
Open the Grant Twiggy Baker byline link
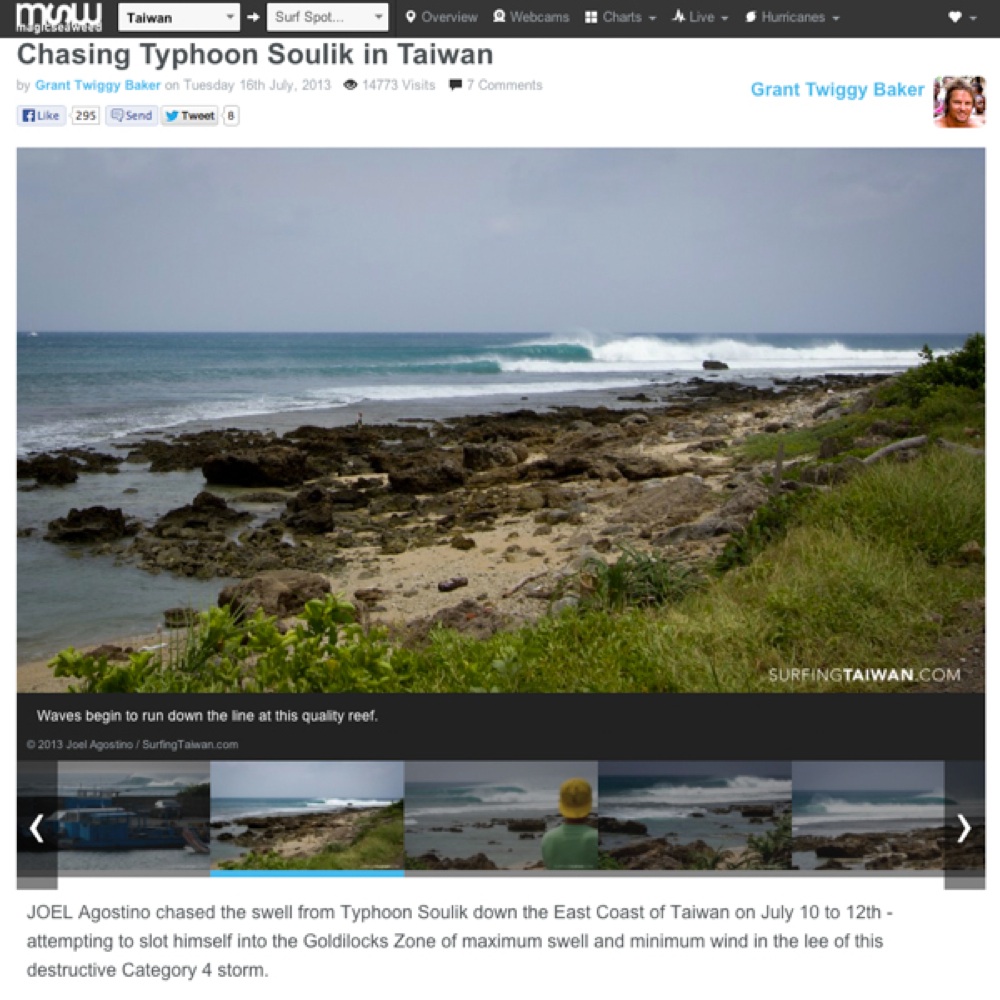[x=98, y=85]
